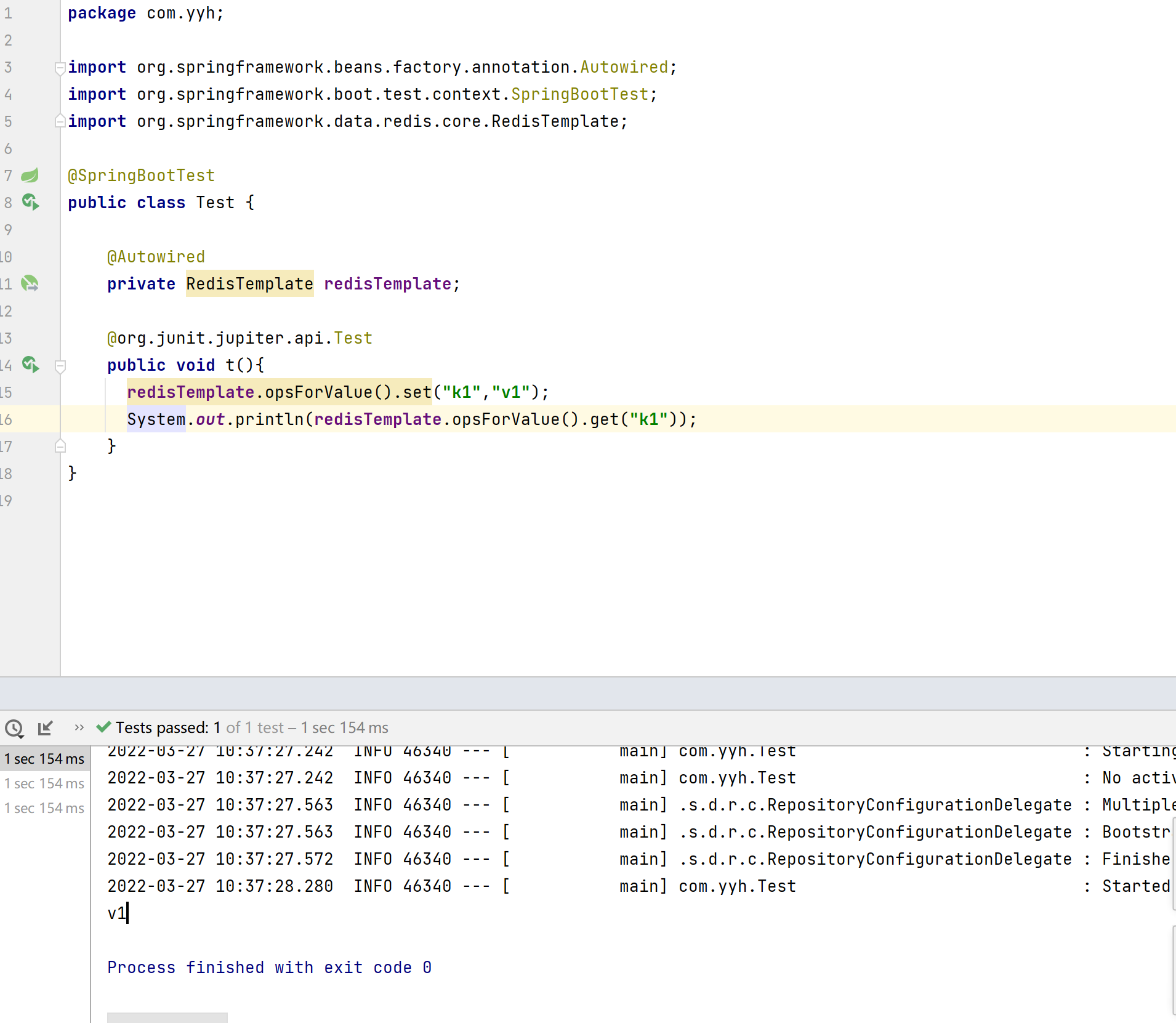The width and height of the screenshot is (1176, 1023).
Task: Click the highlighted RedisTemplate type in the field declaration
Action: tap(249, 284)
